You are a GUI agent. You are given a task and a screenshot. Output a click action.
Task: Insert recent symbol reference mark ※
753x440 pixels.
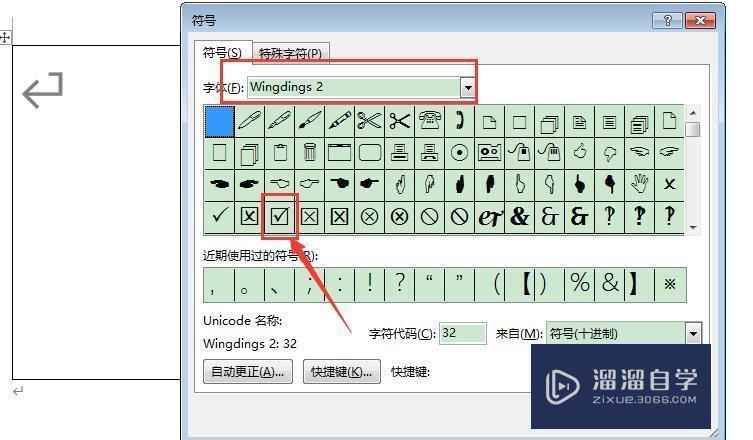(x=670, y=284)
